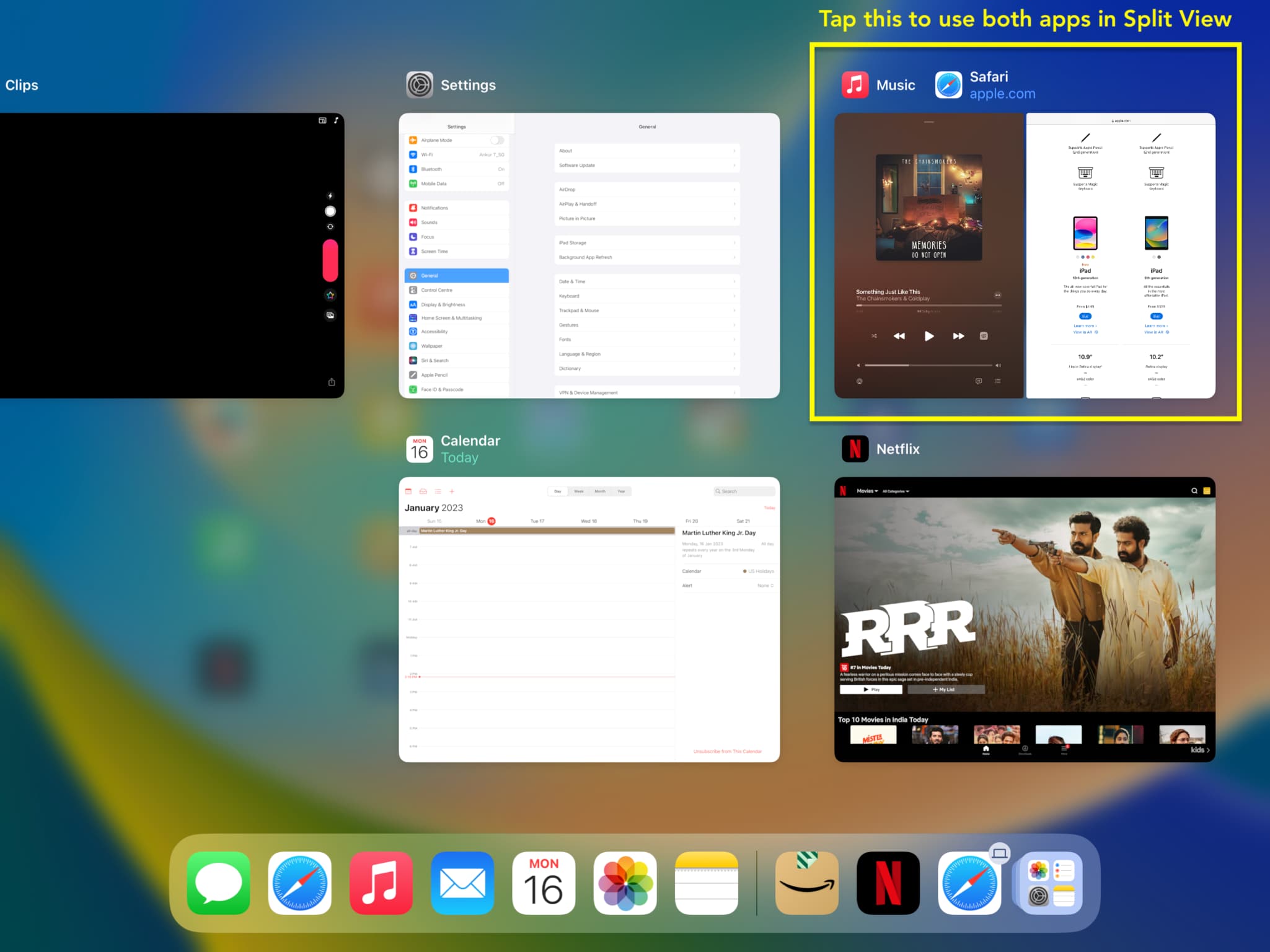This screenshot has width=1270, height=952.
Task: Tap the music note icon in Clips card
Action: [336, 120]
